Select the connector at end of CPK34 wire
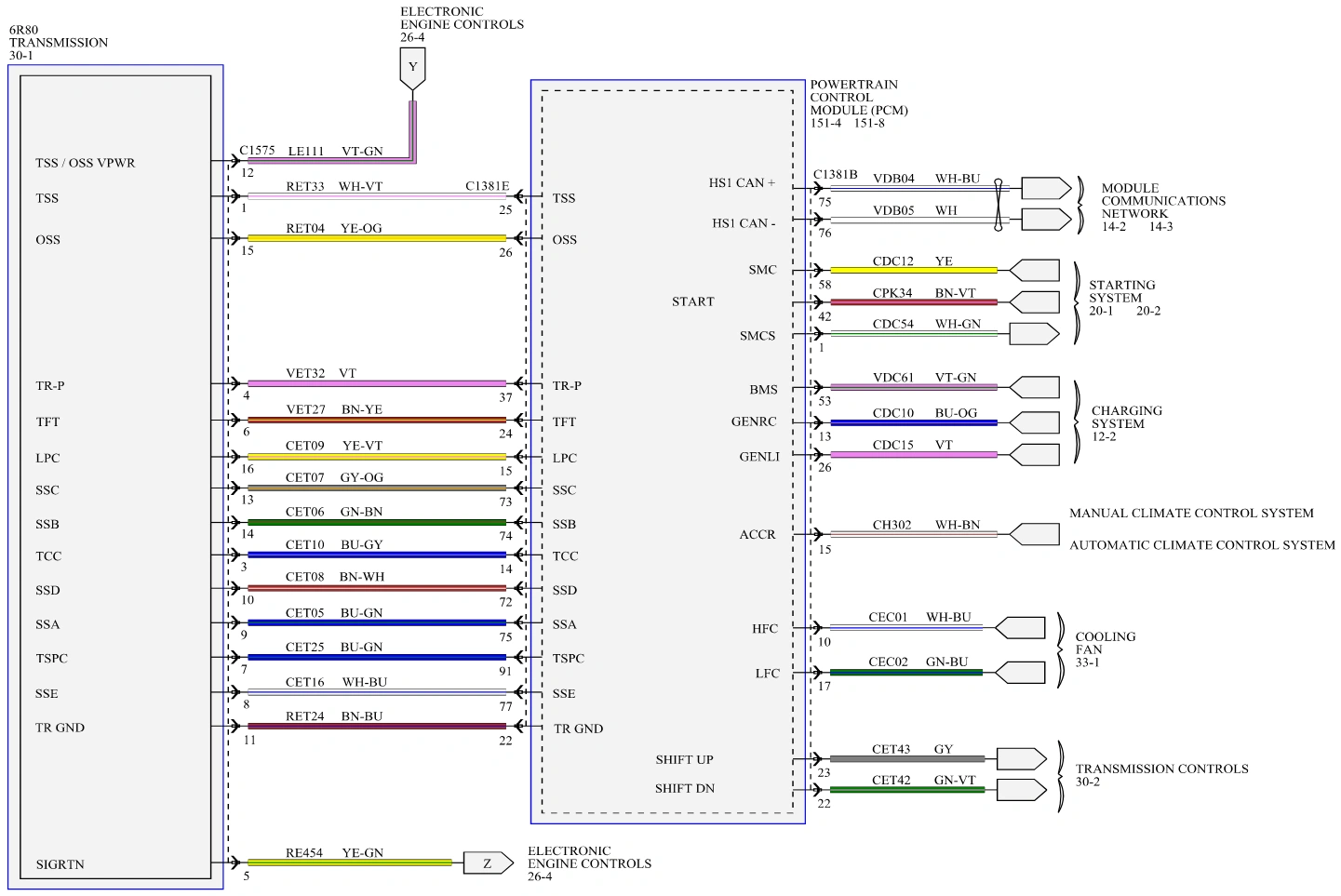1341x896 pixels. coord(1035,302)
